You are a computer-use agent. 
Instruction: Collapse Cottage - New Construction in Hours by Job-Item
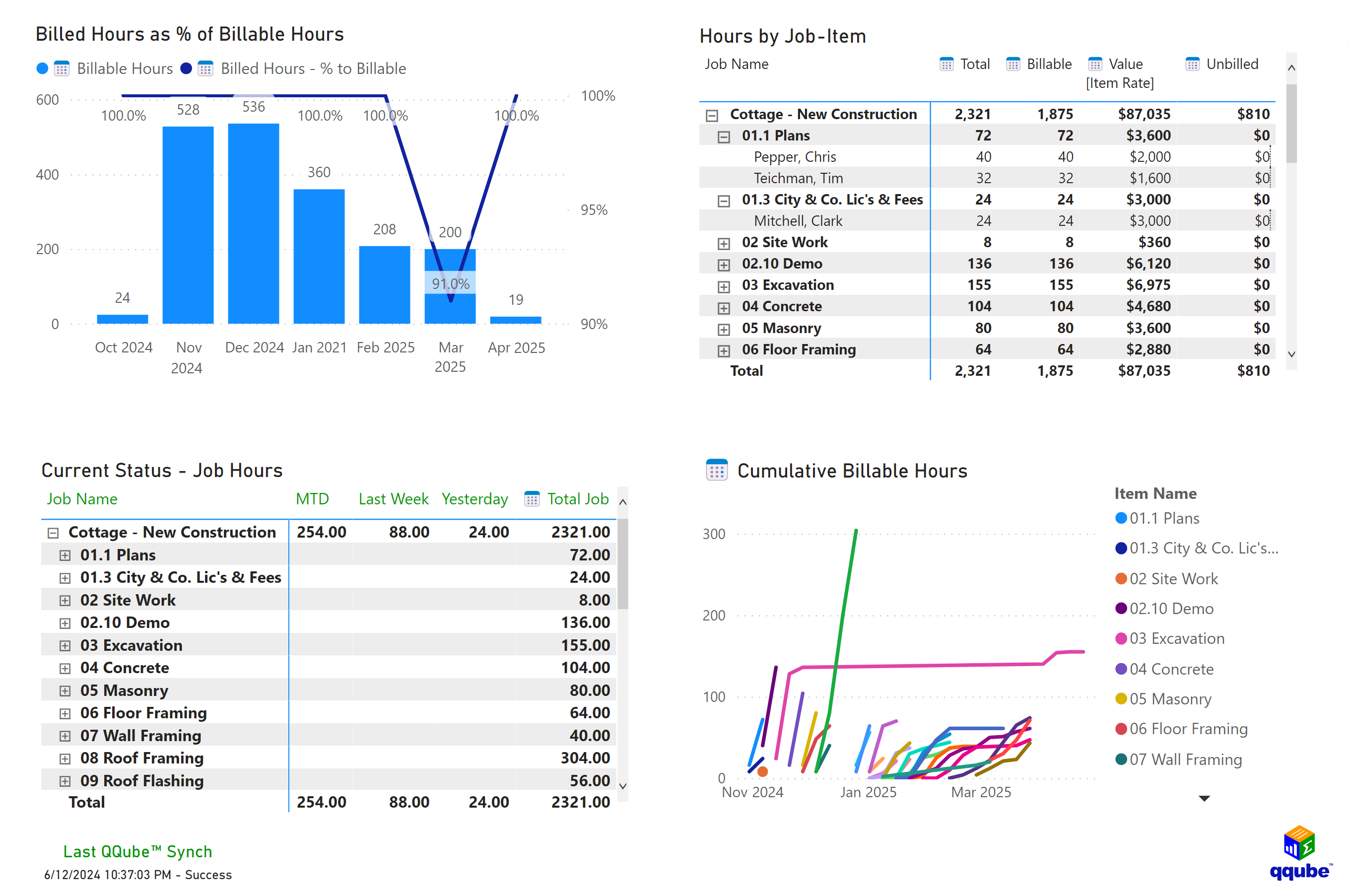pyautogui.click(x=711, y=114)
